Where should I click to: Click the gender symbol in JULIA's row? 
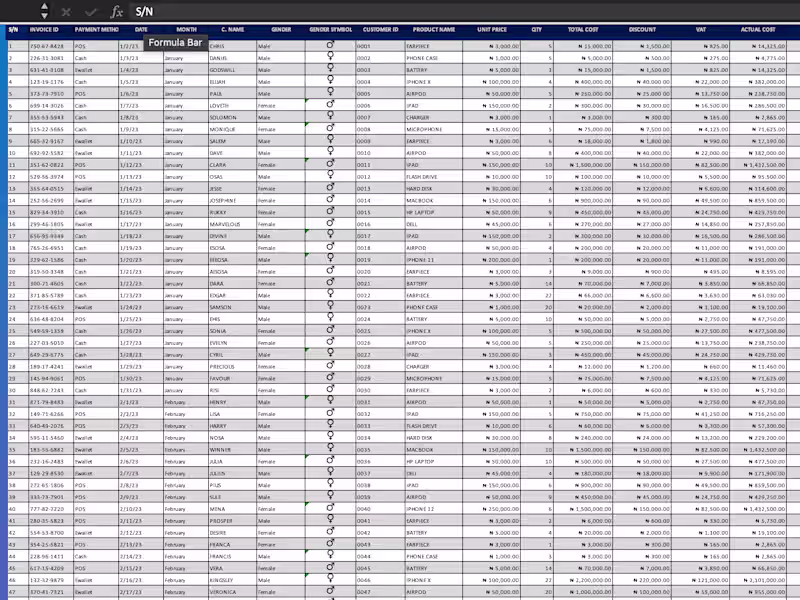(331, 460)
